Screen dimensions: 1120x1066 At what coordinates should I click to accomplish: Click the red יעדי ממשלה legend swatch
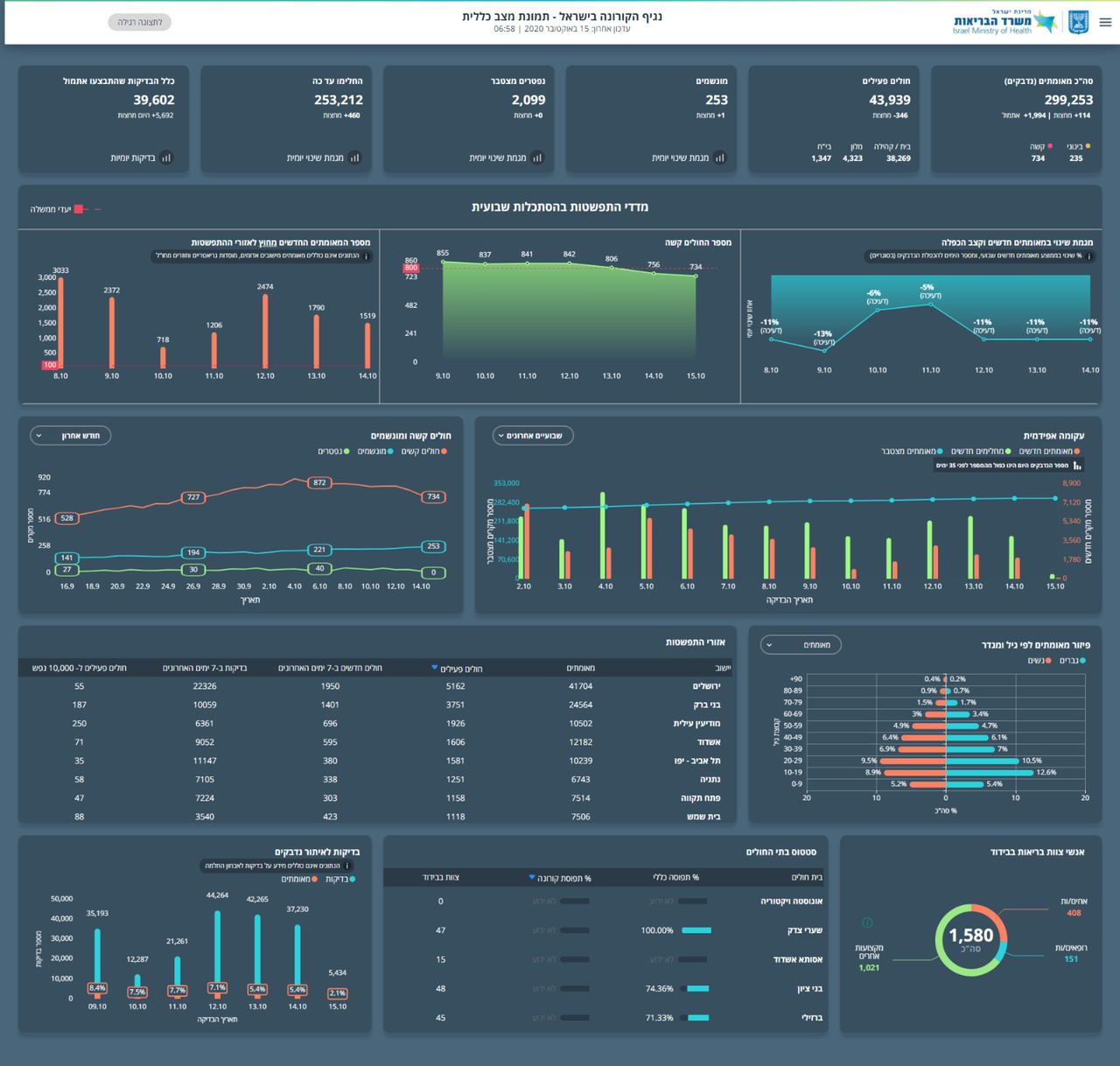tap(79, 209)
